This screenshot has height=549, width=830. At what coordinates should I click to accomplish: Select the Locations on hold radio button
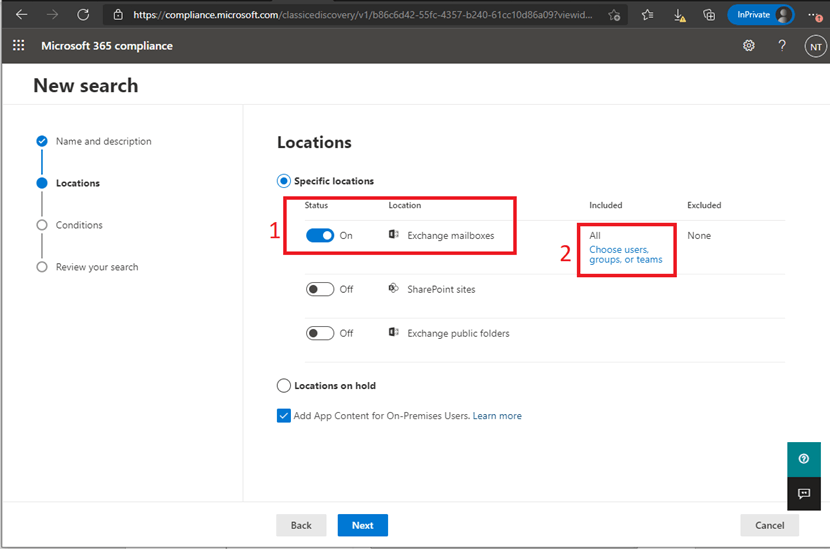pyautogui.click(x=284, y=385)
